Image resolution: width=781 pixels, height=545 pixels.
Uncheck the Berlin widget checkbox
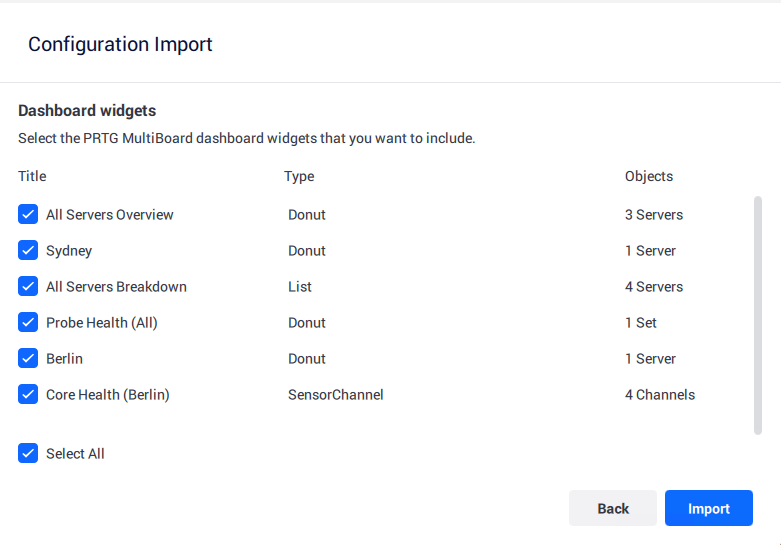[x=28, y=358]
